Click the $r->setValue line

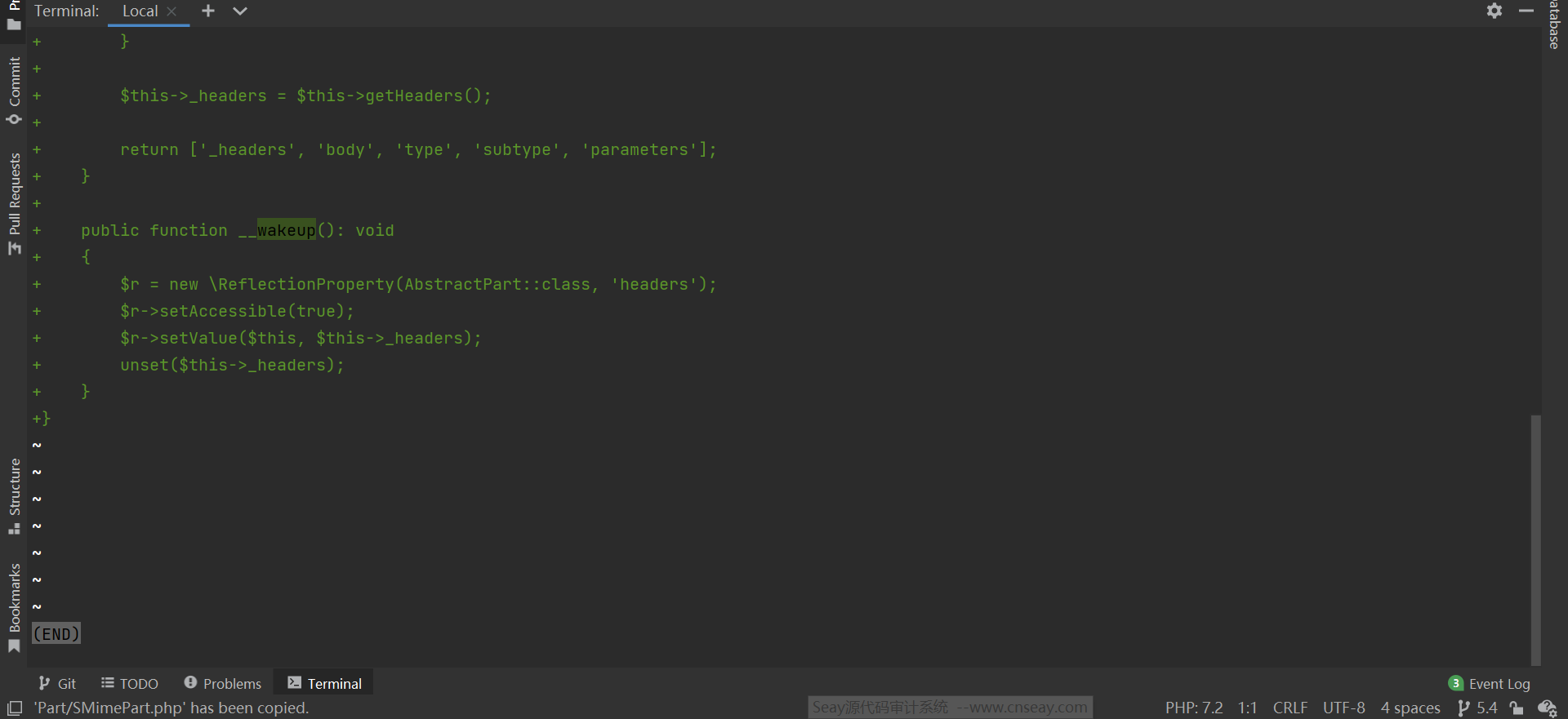(301, 338)
